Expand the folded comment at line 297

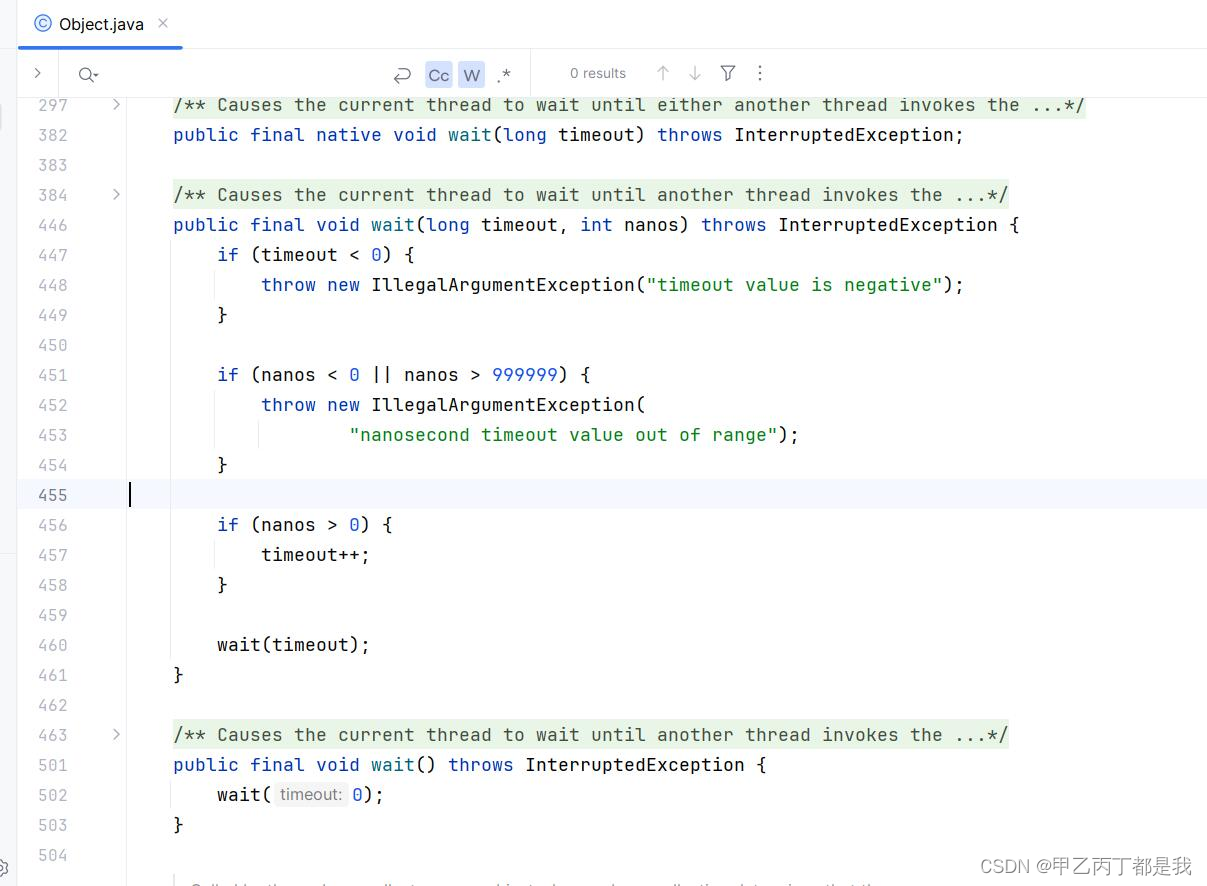116,104
